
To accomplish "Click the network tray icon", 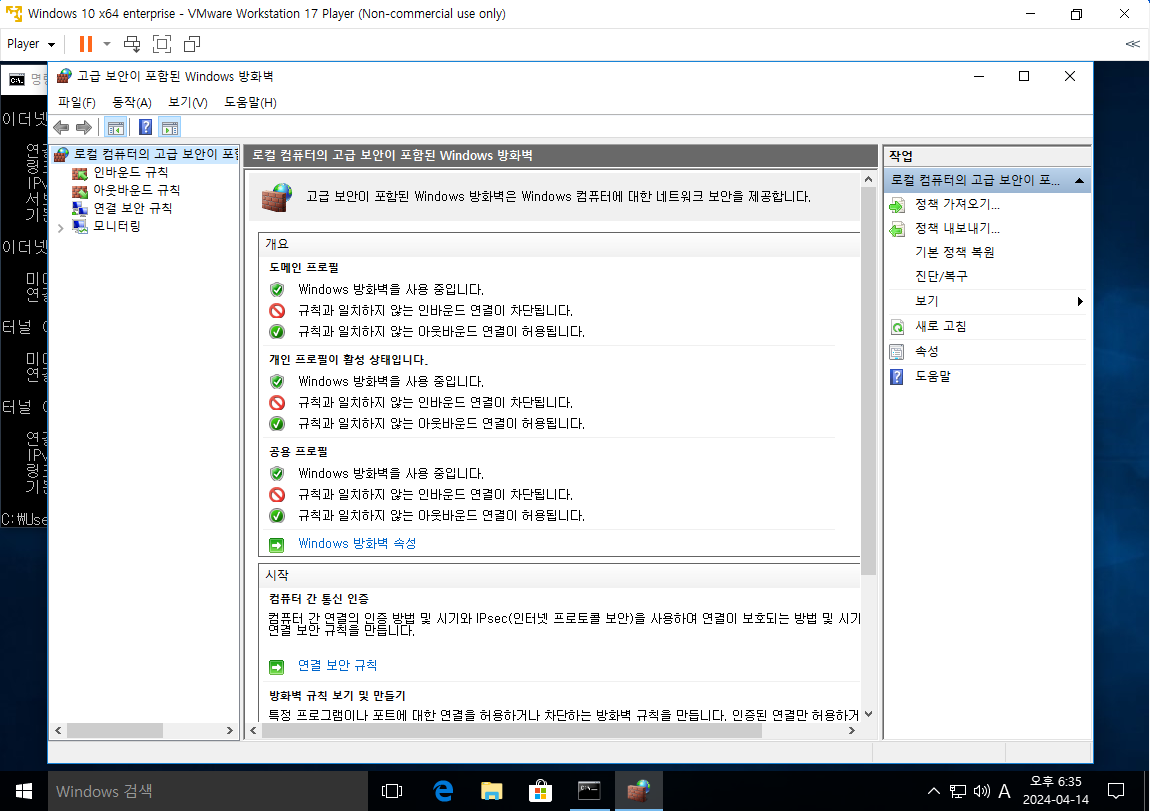I will pyautogui.click(x=958, y=791).
